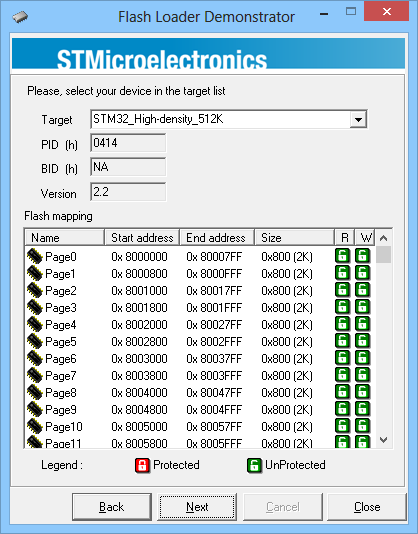Sort by the Name column header
The image size is (418, 534).
click(x=64, y=237)
